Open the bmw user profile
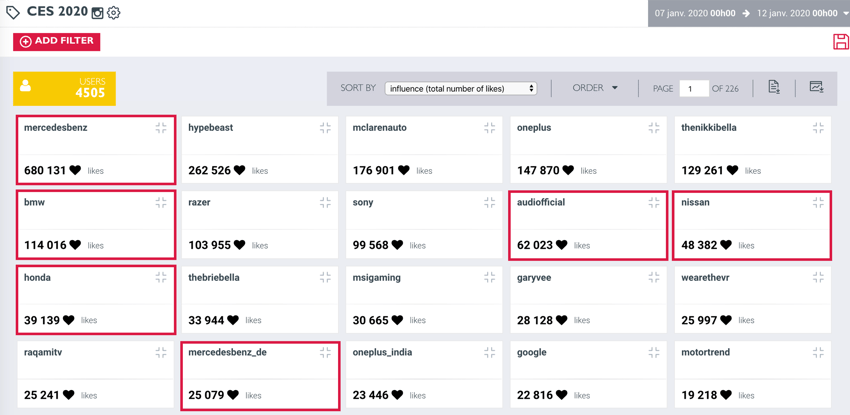This screenshot has height=415, width=850. point(35,202)
